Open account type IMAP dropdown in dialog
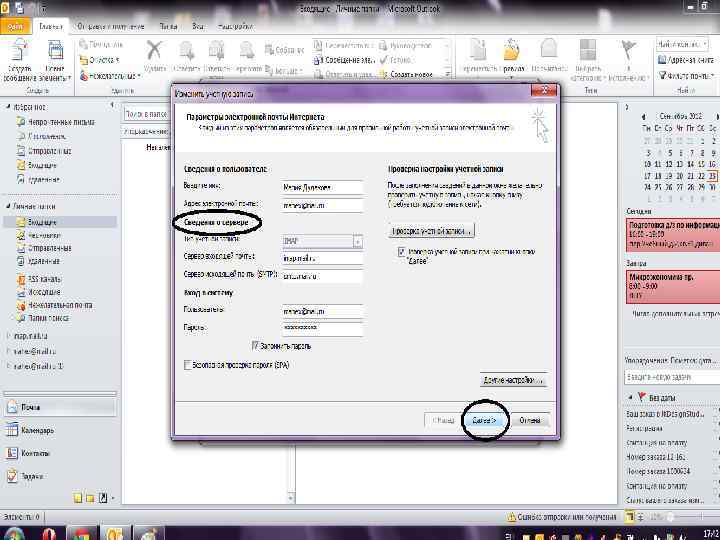This screenshot has height=540, width=720. tap(358, 241)
